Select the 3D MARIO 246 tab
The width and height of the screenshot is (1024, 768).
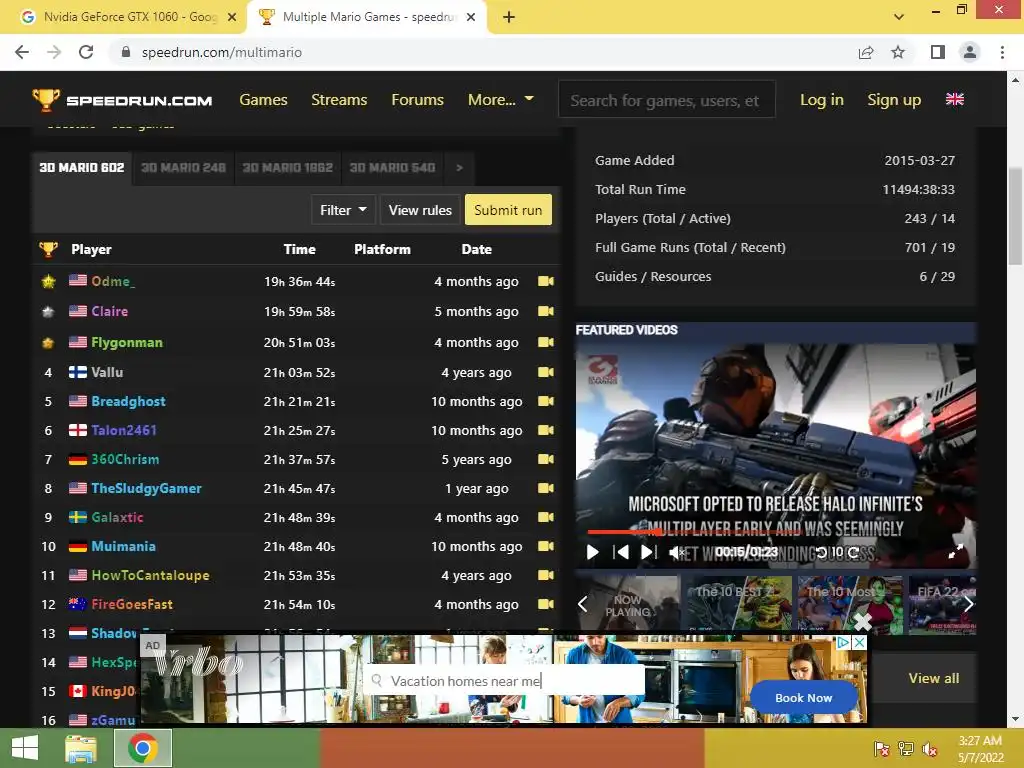[184, 168]
